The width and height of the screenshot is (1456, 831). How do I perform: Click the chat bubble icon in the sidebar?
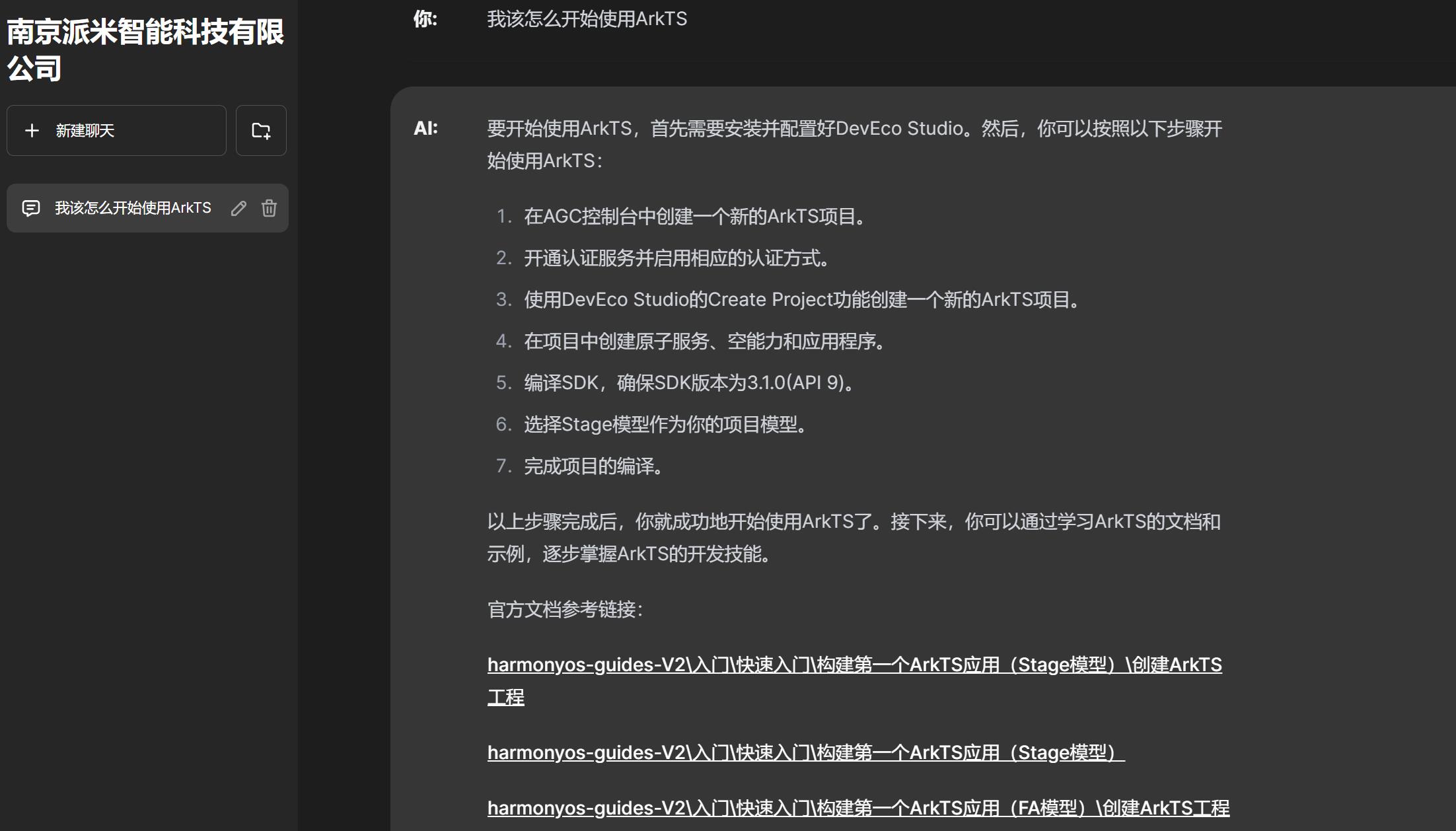31,208
